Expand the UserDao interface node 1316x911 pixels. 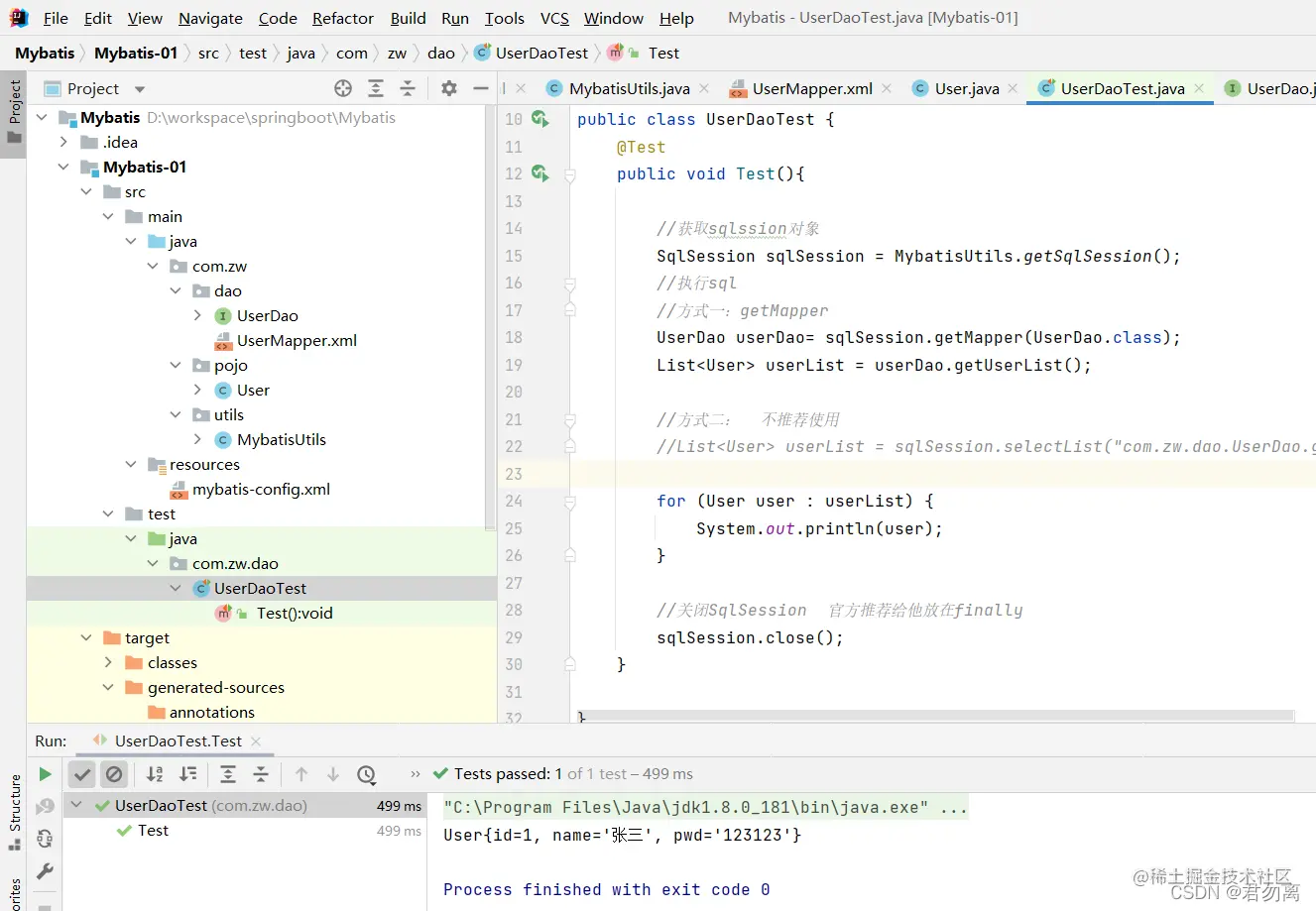pos(197,315)
